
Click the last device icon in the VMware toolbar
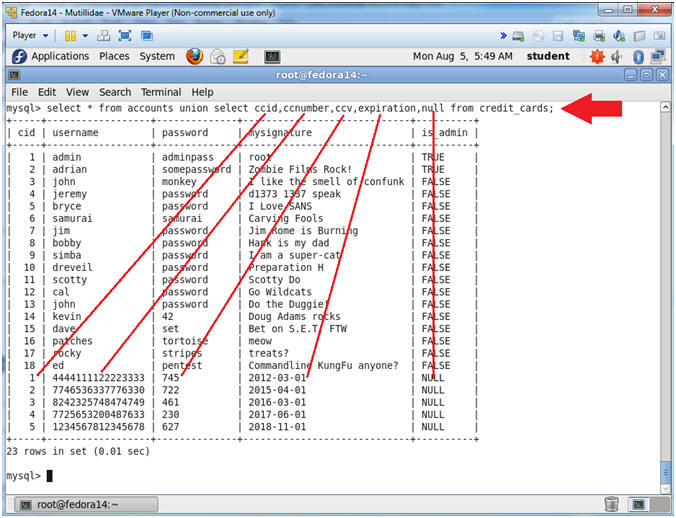(x=659, y=36)
